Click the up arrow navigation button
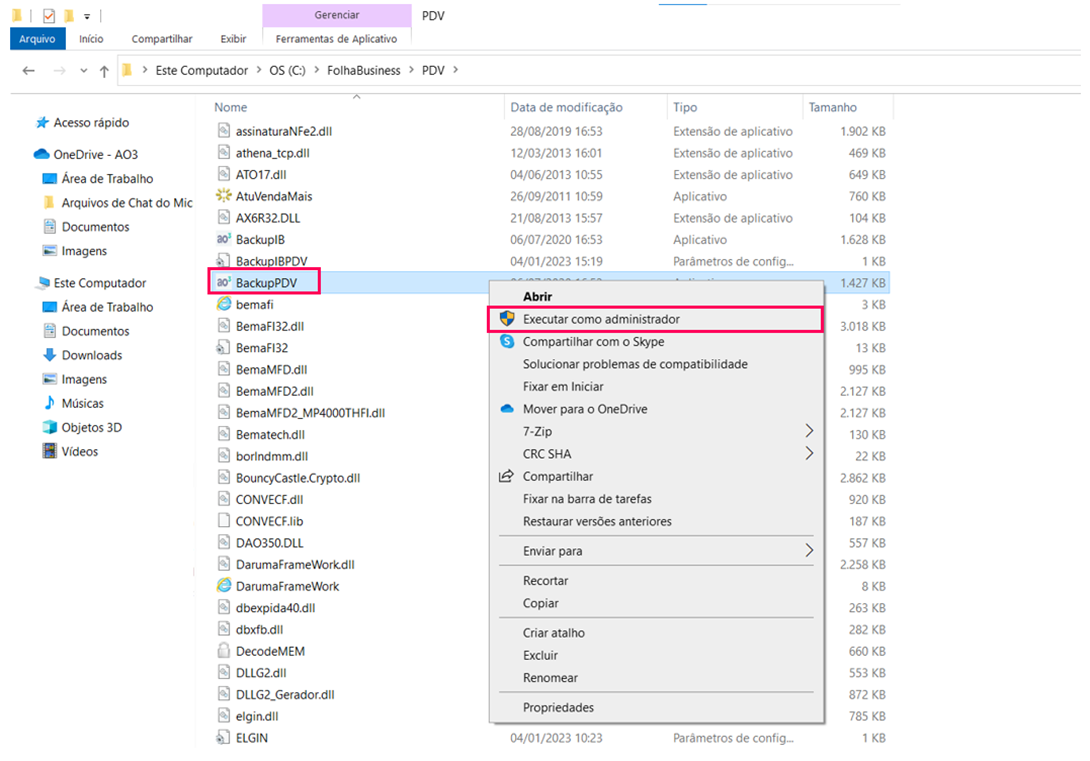This screenshot has height=761, width=1090. point(104,71)
